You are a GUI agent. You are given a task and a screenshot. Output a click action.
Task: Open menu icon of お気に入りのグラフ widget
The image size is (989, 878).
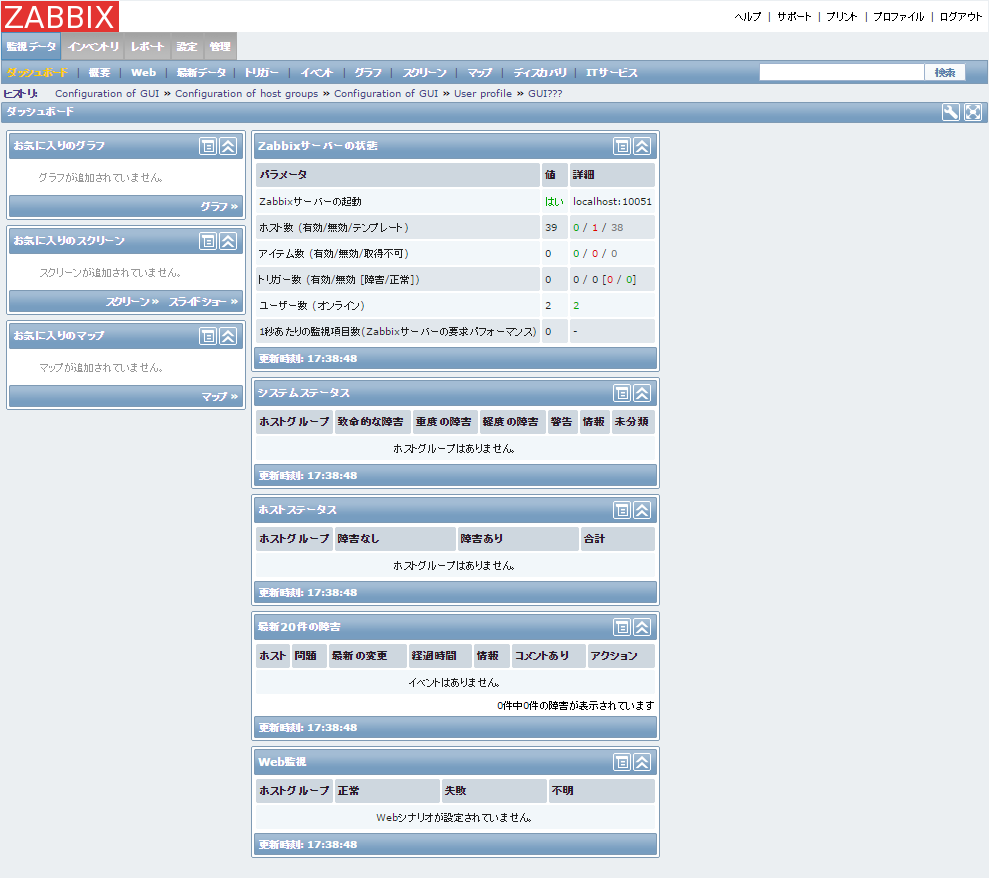pos(207,146)
